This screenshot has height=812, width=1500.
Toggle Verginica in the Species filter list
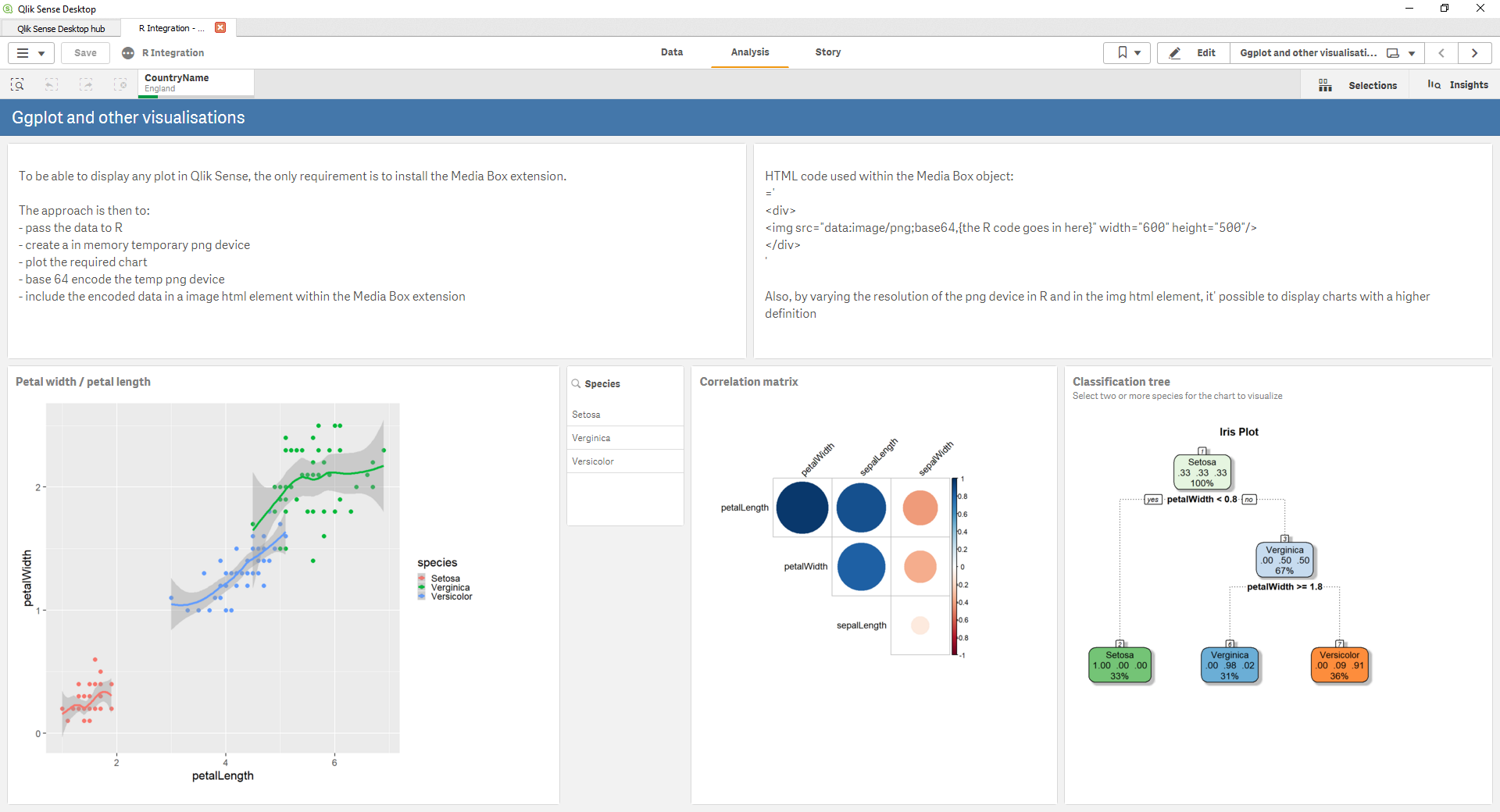pos(624,437)
